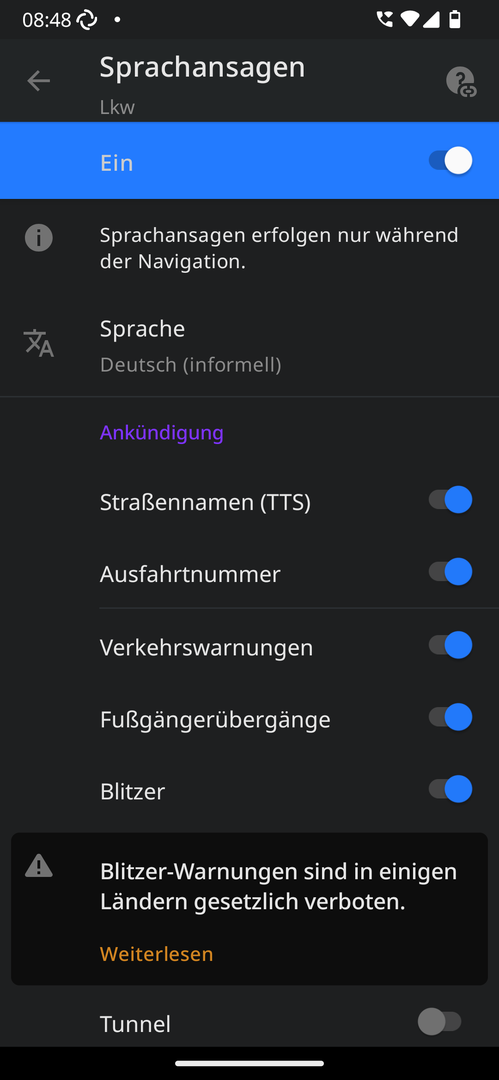Go back using the arrow icon
This screenshot has width=499, height=1080.
(39, 81)
